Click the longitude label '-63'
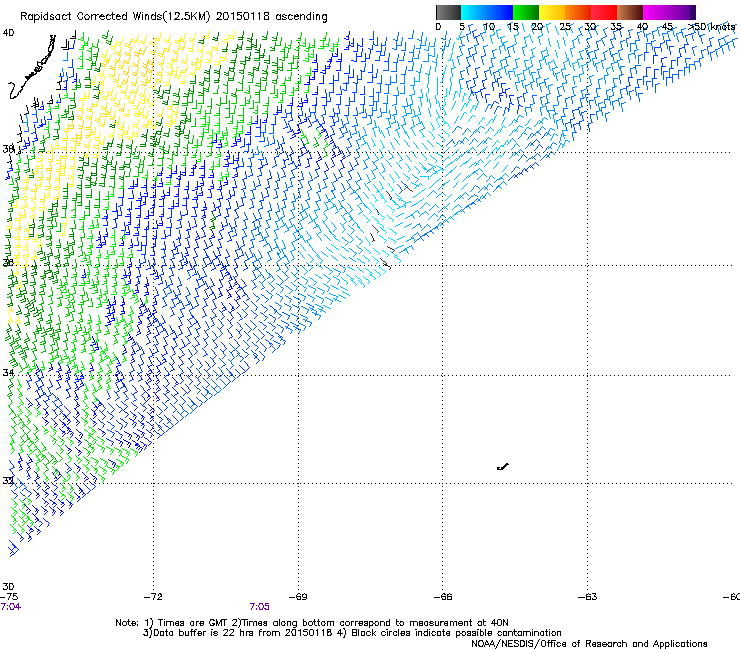This screenshot has height=650, width=740. [x=588, y=597]
